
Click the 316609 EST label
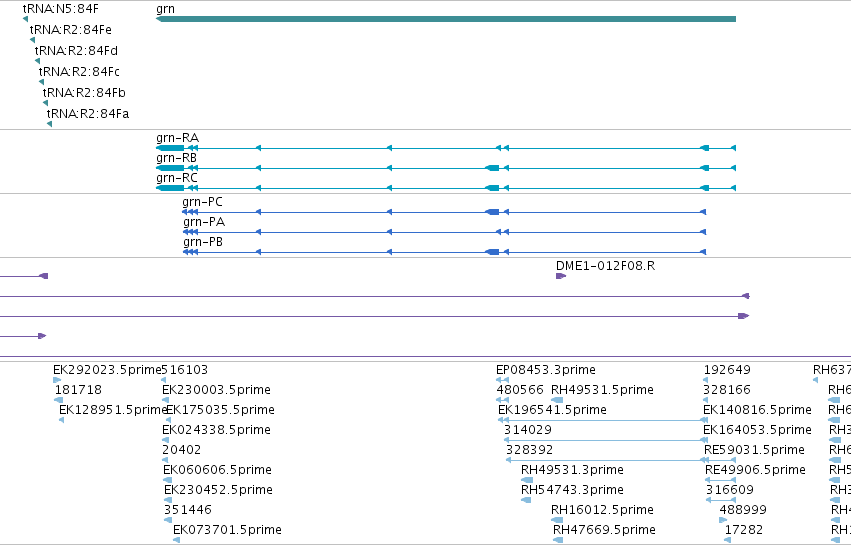coord(730,490)
